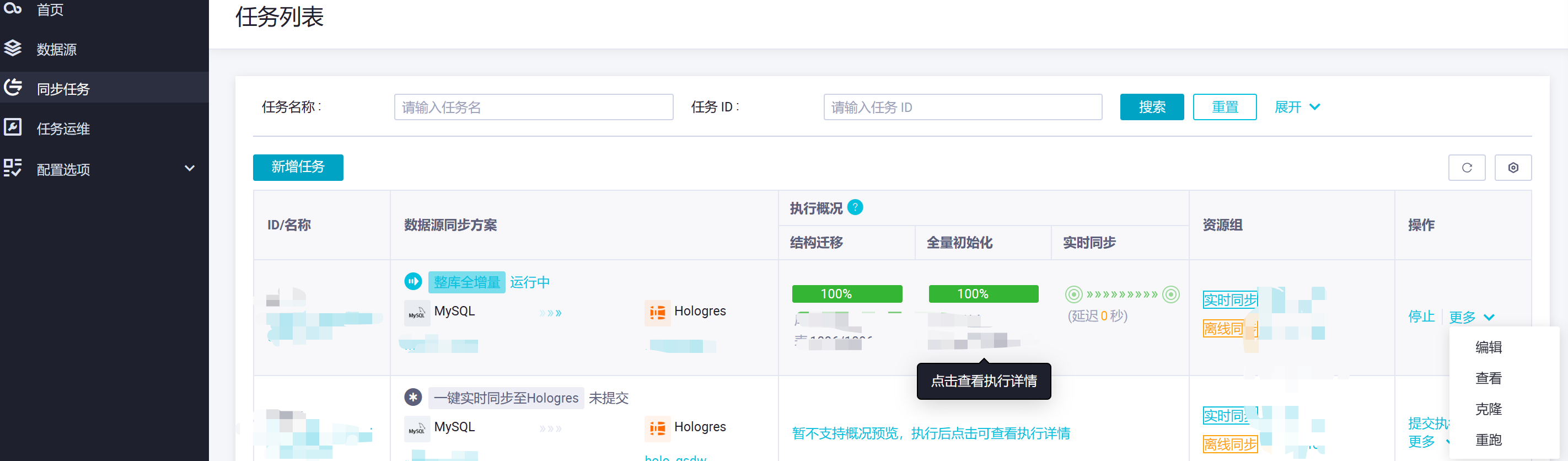Click the 数据源同步方案 column header
Viewport: 1568px width, 461px height.
450,225
